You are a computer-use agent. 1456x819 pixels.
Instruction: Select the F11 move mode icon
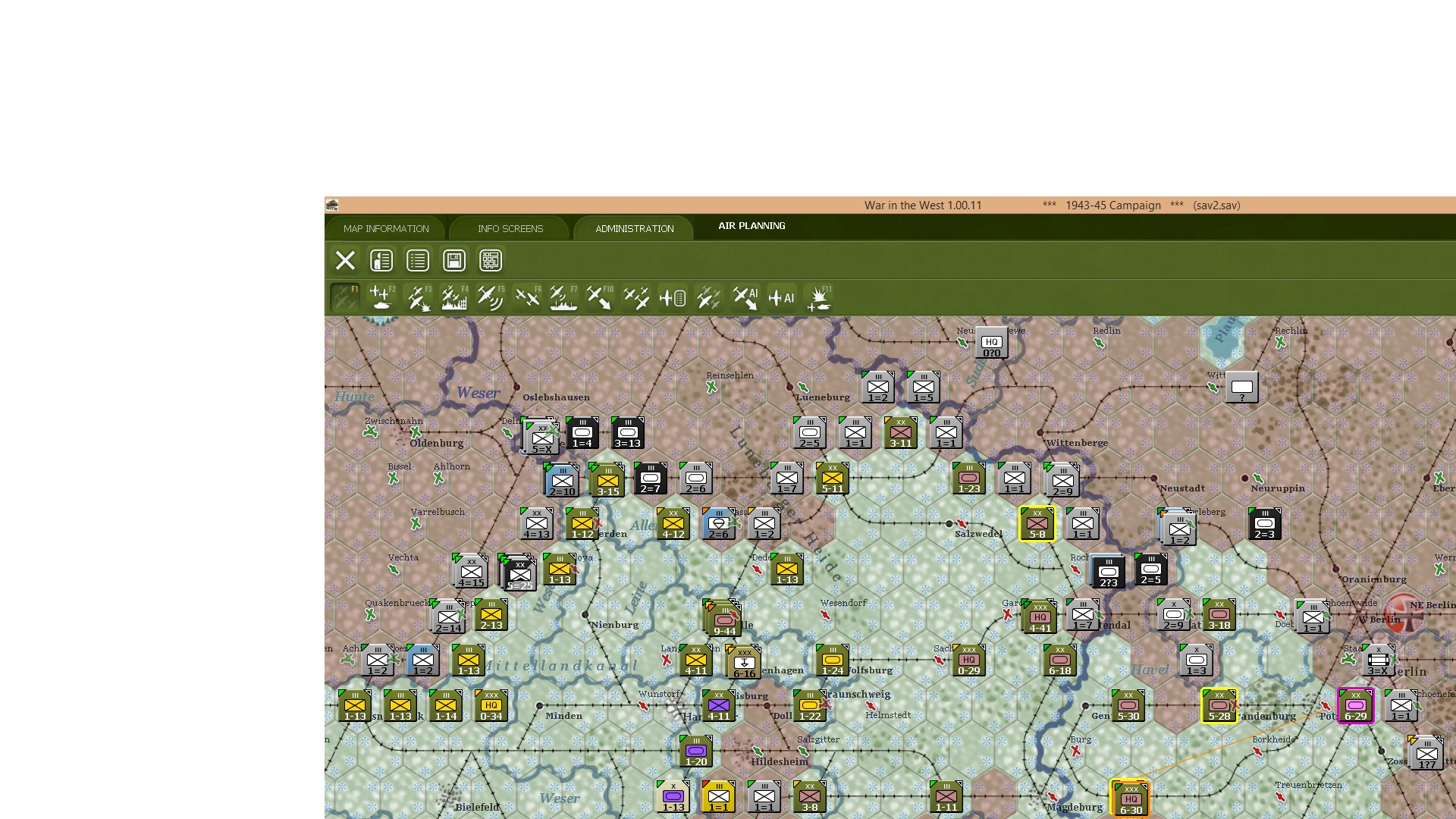click(819, 298)
